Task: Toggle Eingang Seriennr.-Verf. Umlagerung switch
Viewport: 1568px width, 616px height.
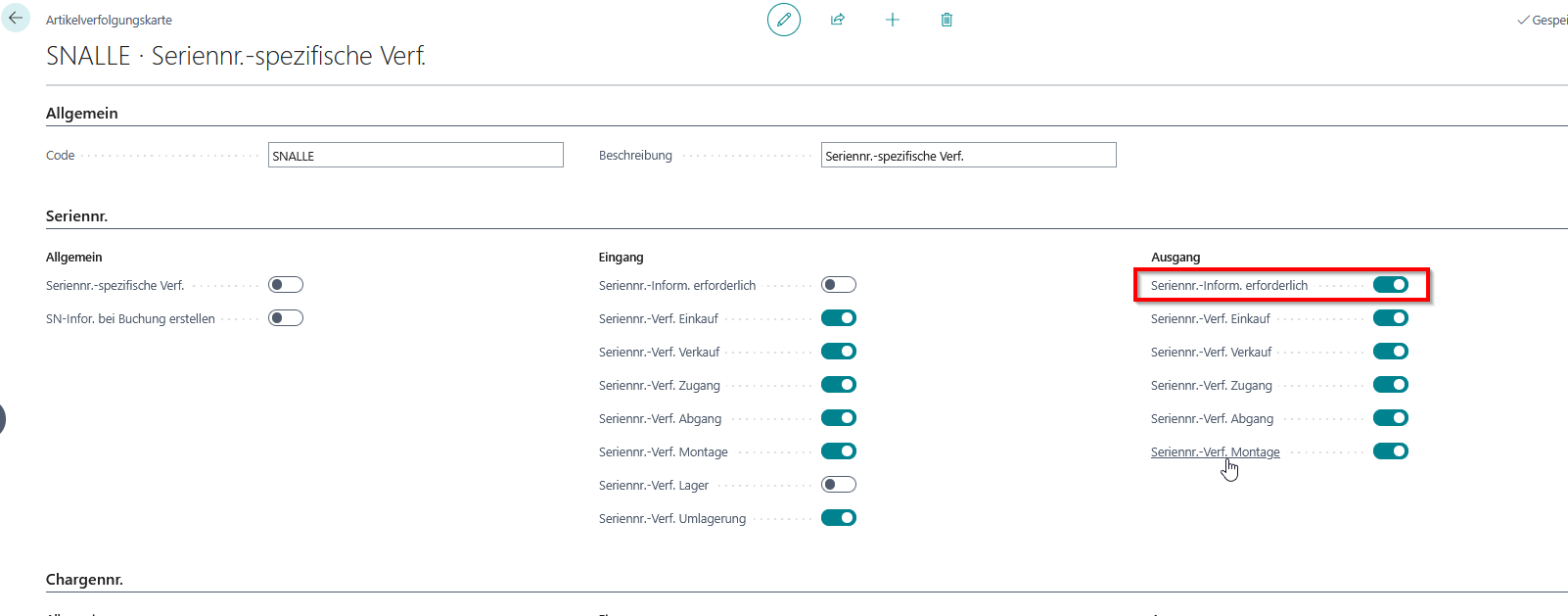Action: click(x=839, y=518)
